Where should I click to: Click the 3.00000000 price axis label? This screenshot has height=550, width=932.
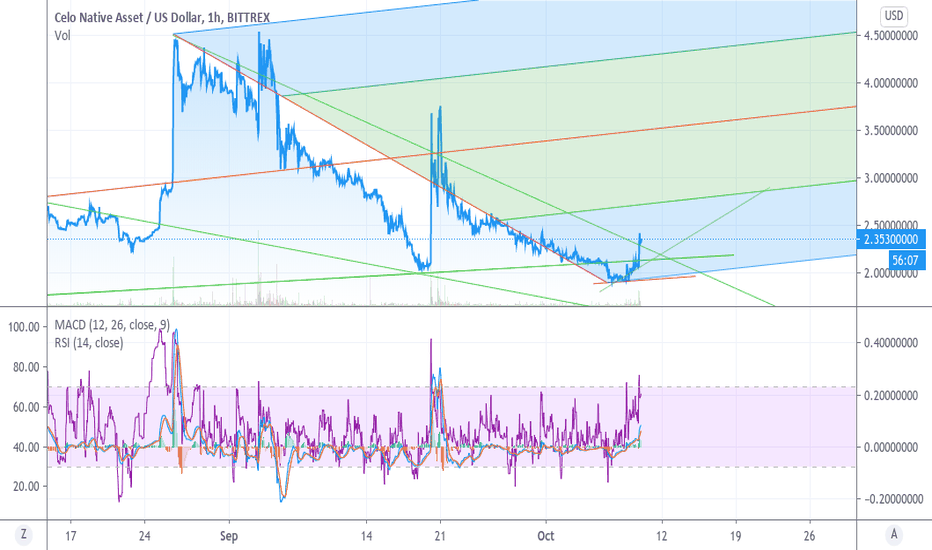point(891,178)
